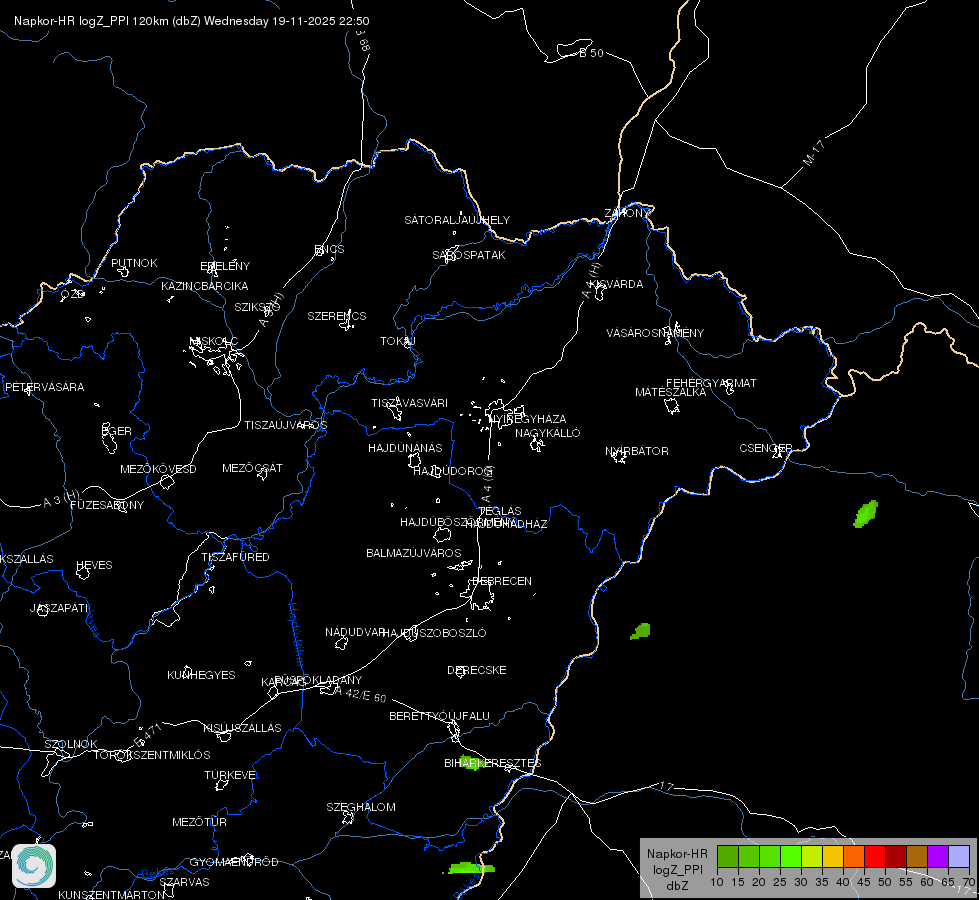The width and height of the screenshot is (979, 900).
Task: Click the NAGYKÁLLÓ label
Action: pos(548,433)
